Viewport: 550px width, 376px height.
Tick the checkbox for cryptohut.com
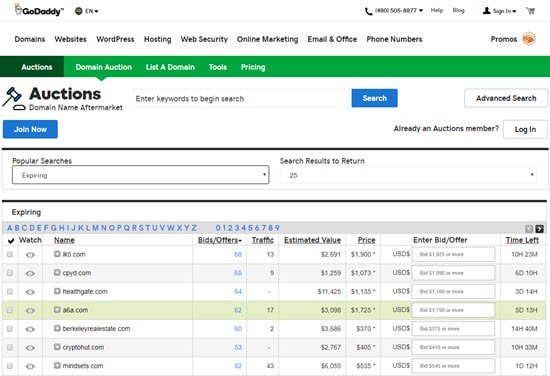10,347
